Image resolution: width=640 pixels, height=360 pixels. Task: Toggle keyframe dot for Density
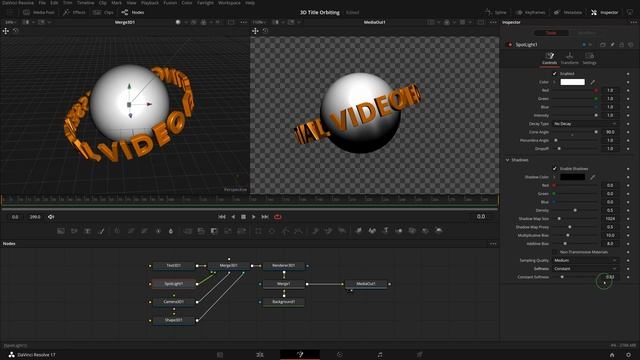click(628, 210)
